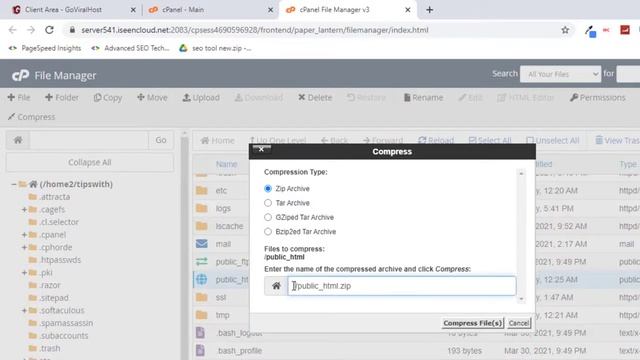Click etc folder icon
The height and width of the screenshot is (360, 640).
pos(202,190)
